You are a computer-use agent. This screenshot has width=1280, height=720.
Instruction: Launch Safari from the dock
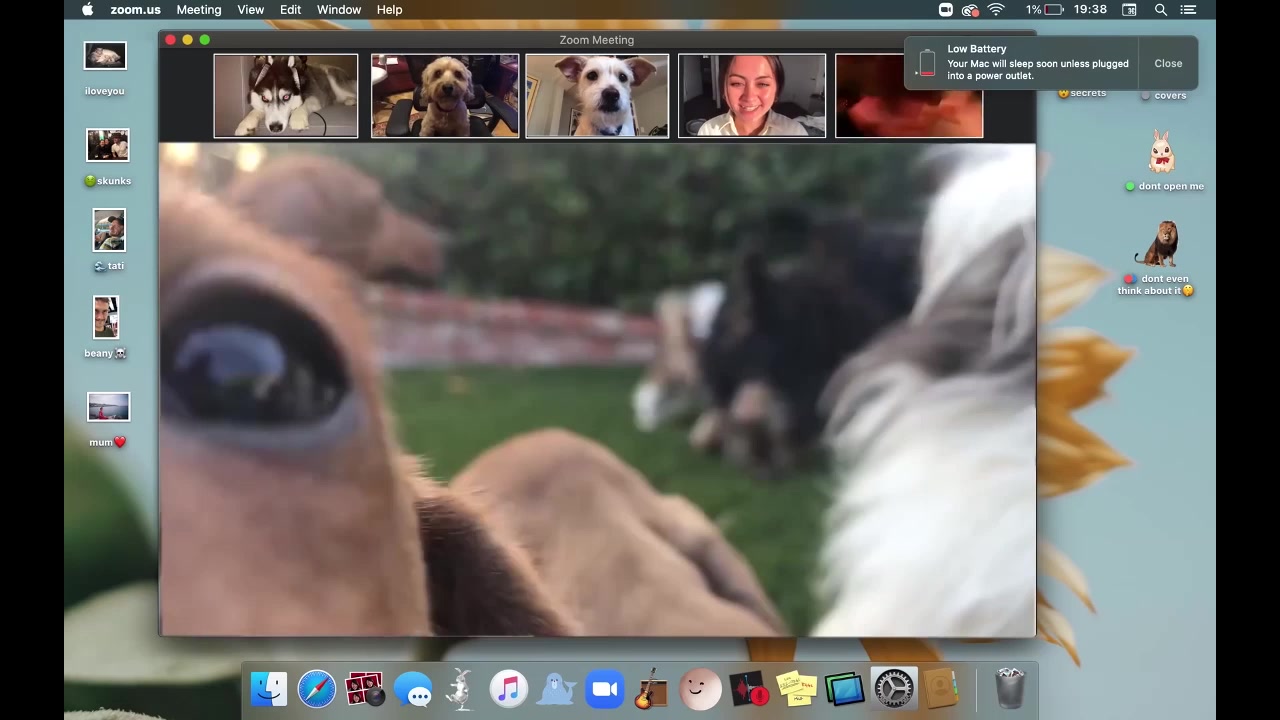pos(317,689)
